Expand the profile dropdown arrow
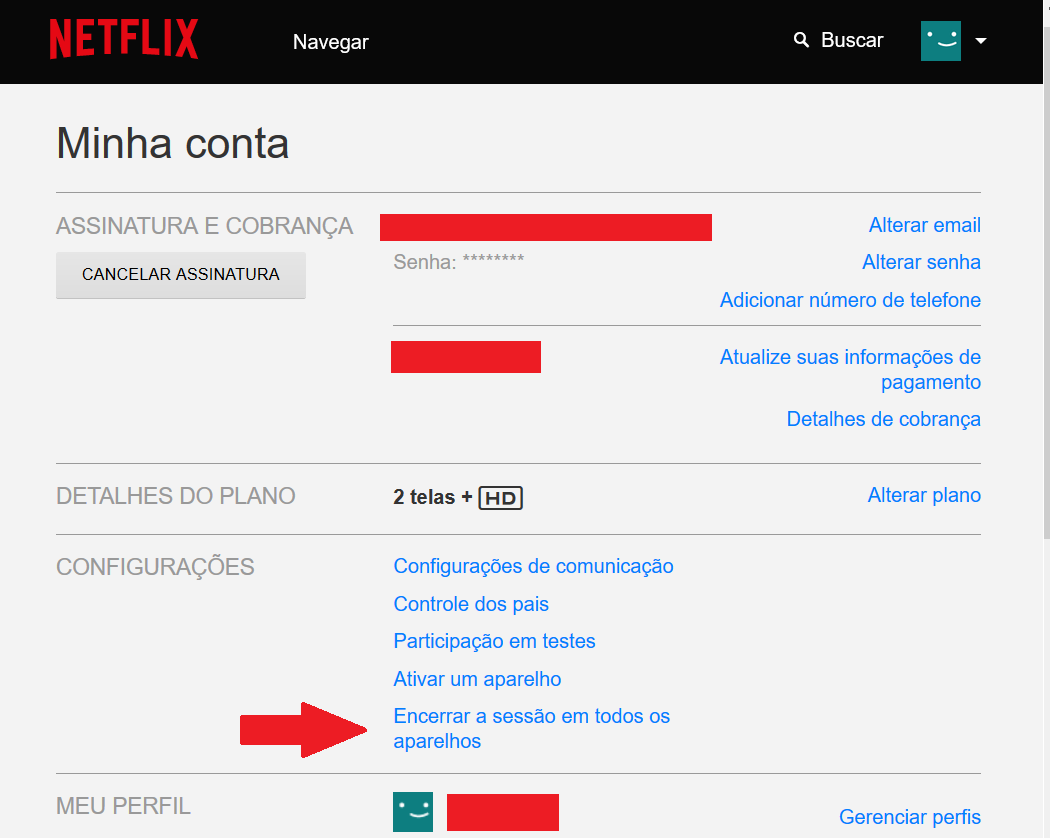 coord(981,41)
